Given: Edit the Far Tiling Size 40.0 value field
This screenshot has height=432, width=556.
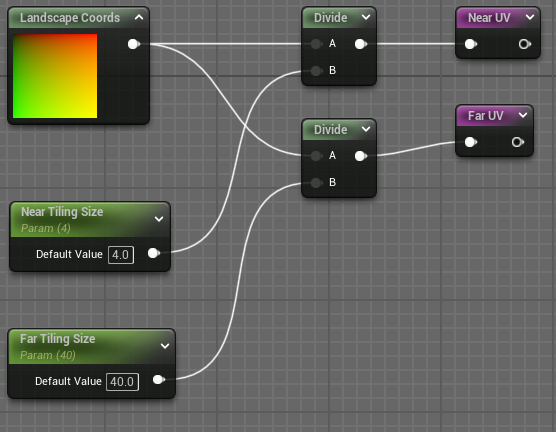Looking at the screenshot, I should point(122,382).
